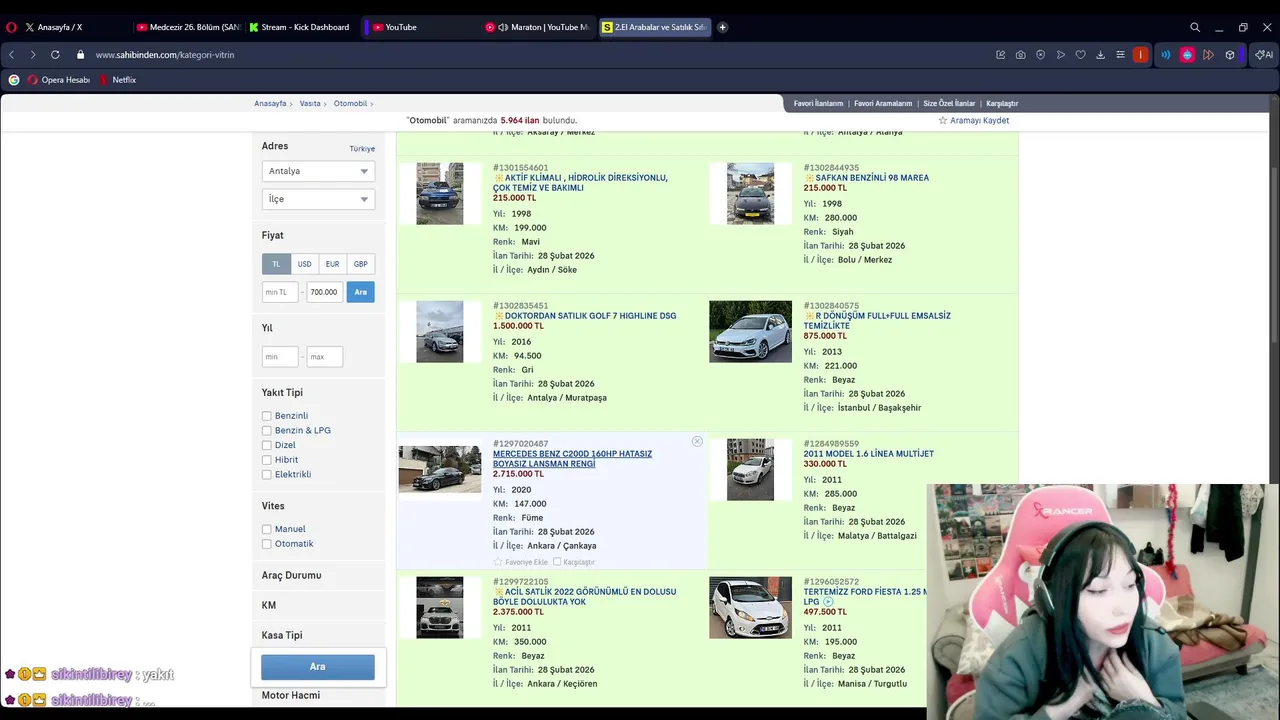Check the Benzinli fuel checkbox
Screen dimensions: 1280x720
click(267, 416)
